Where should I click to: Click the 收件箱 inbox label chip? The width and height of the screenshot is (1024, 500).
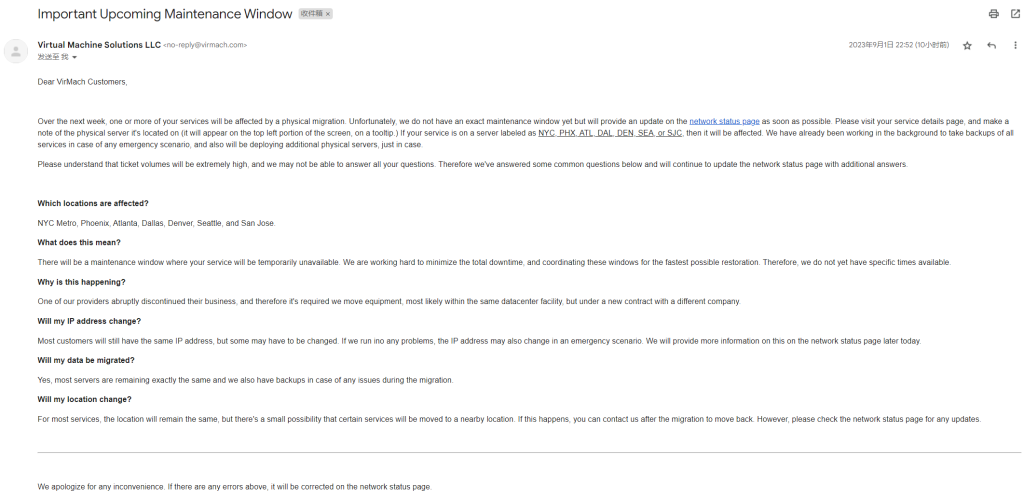pos(311,14)
